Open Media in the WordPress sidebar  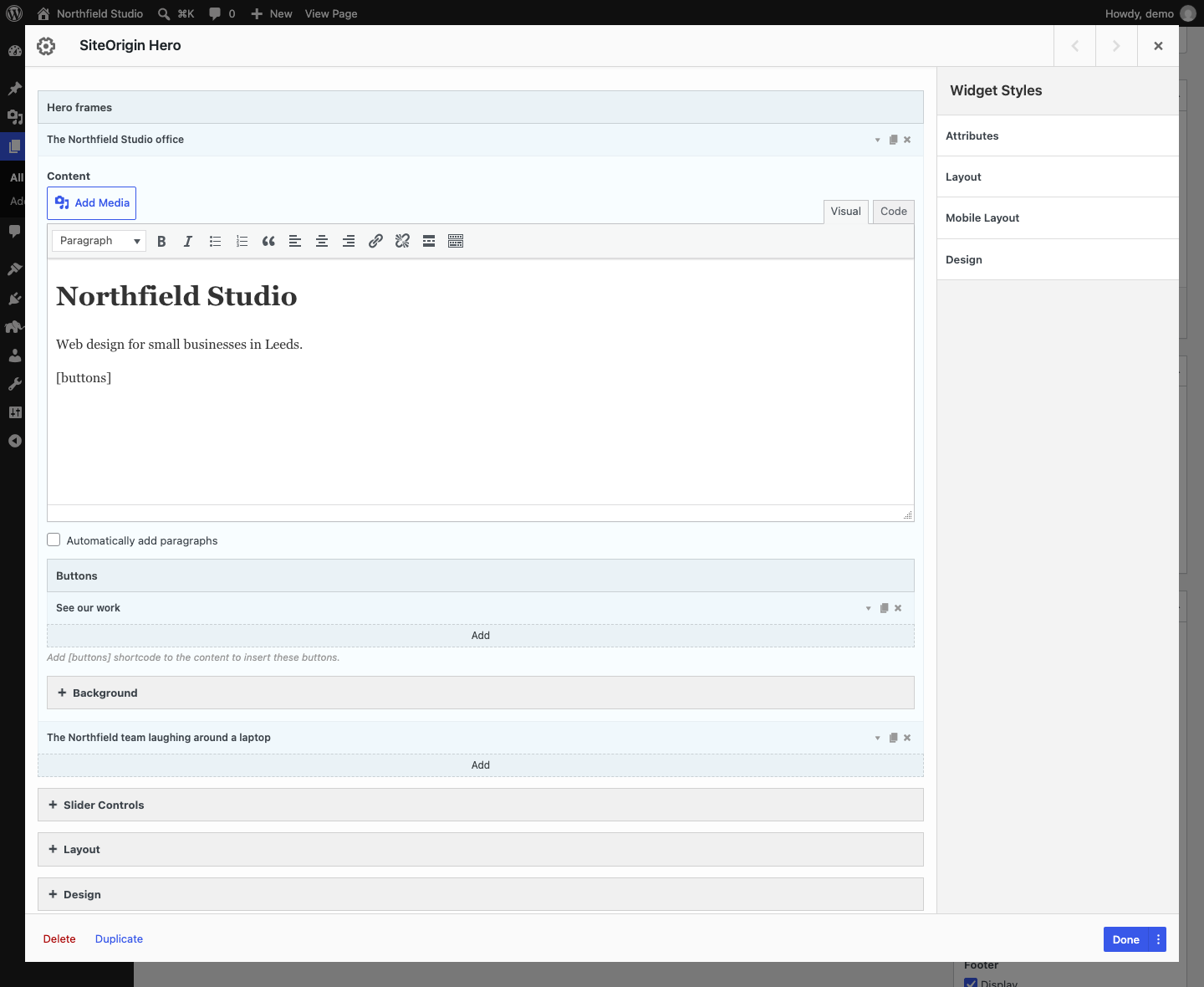point(14,117)
